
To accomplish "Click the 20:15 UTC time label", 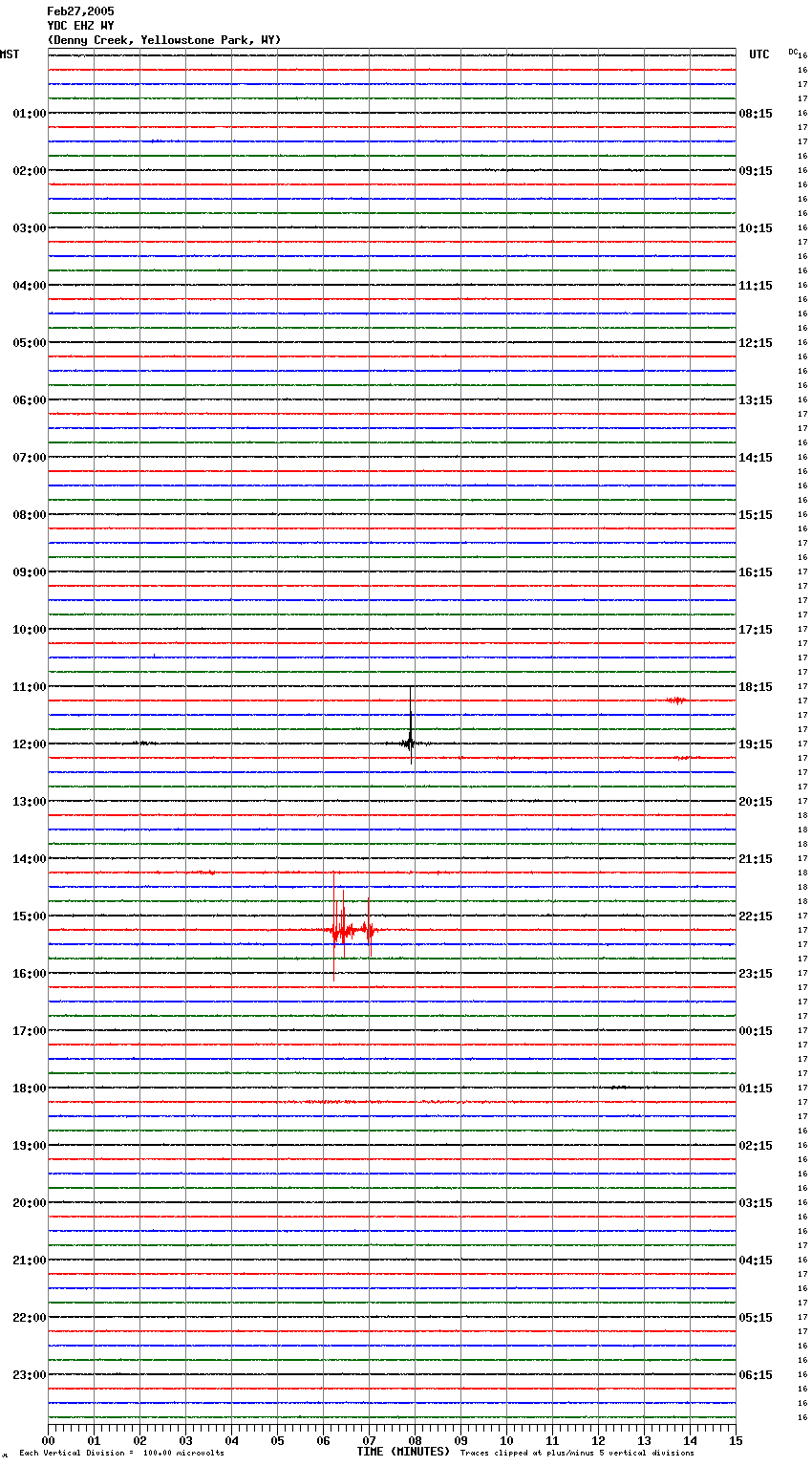I will 756,802.
